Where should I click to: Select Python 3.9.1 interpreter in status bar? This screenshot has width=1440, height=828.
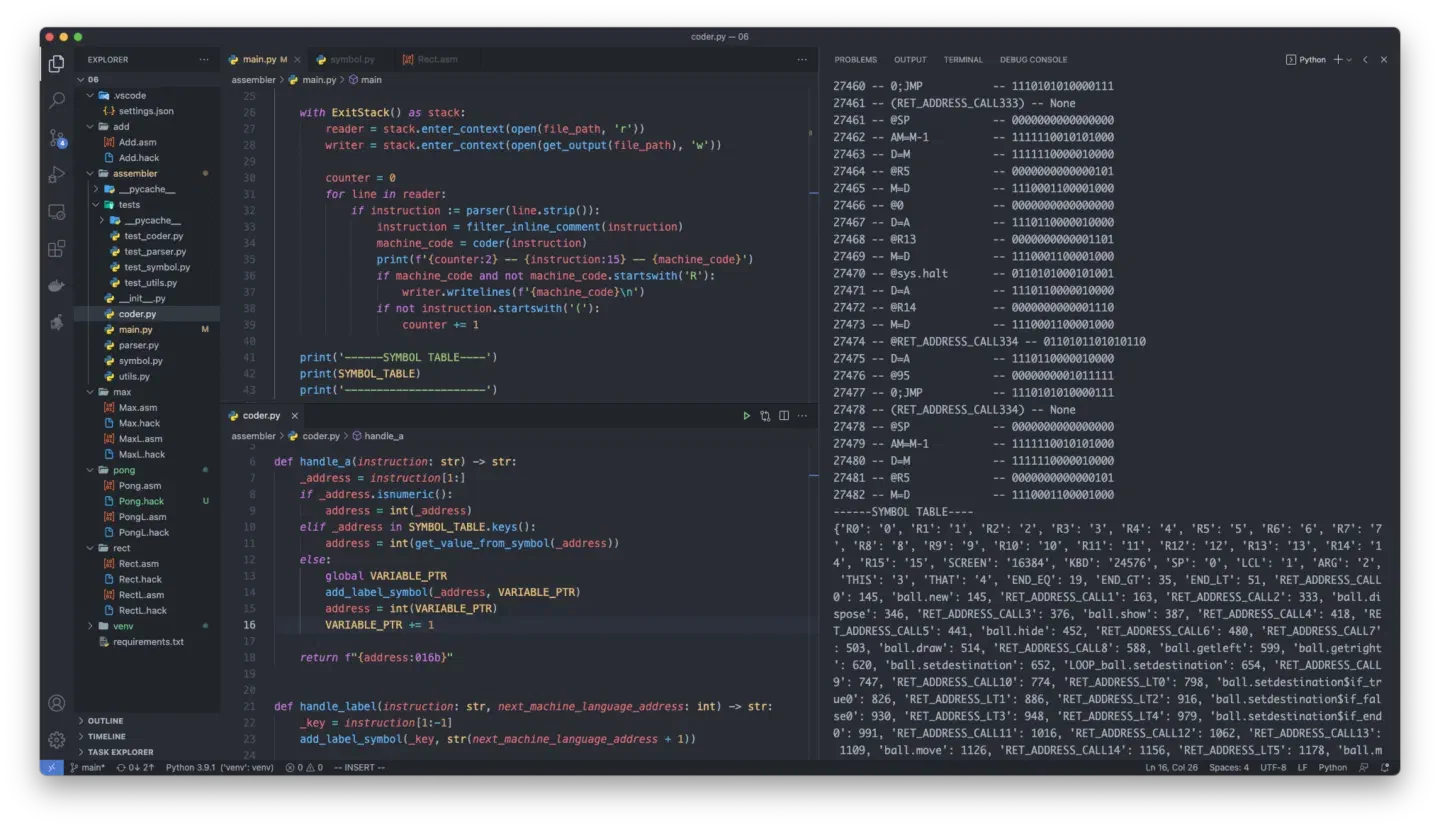220,768
